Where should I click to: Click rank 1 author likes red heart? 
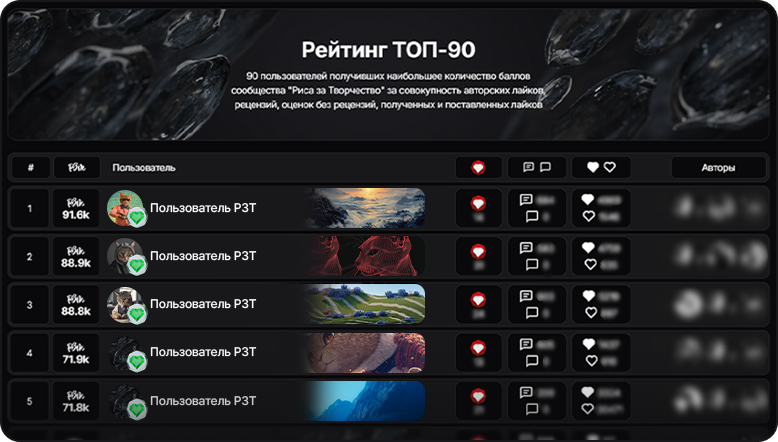pyautogui.click(x=478, y=203)
